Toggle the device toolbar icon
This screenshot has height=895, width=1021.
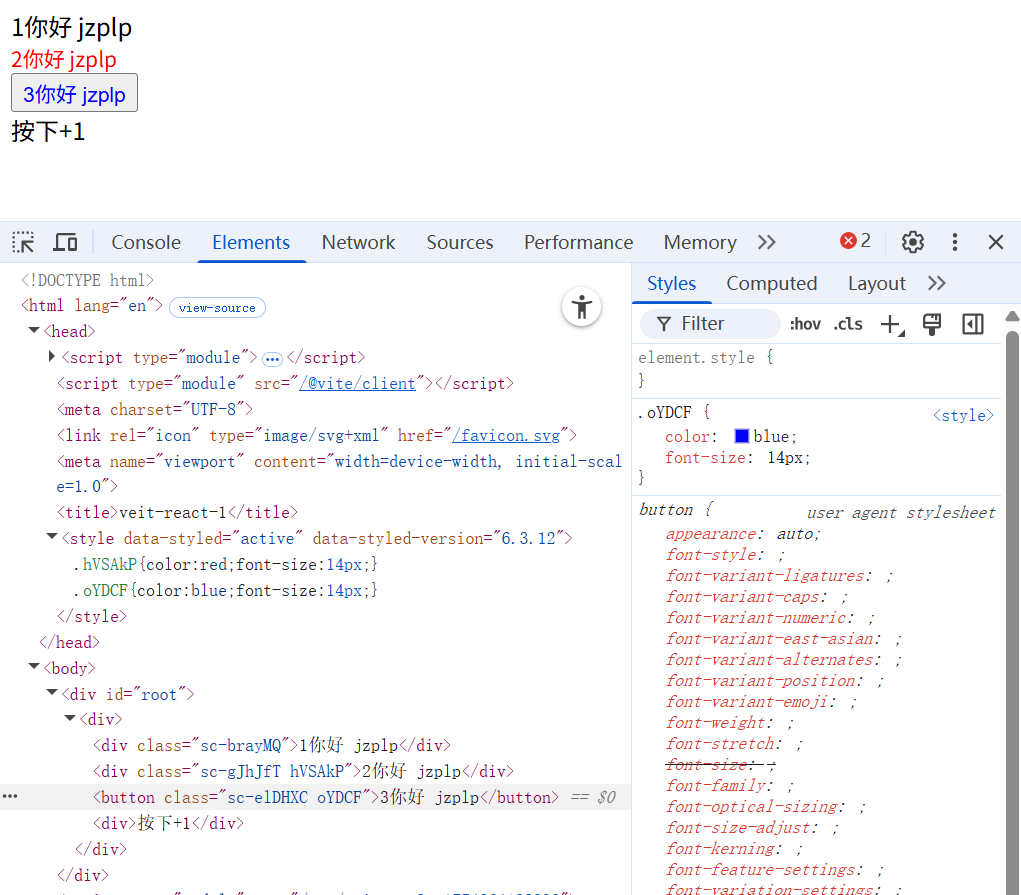[65, 242]
